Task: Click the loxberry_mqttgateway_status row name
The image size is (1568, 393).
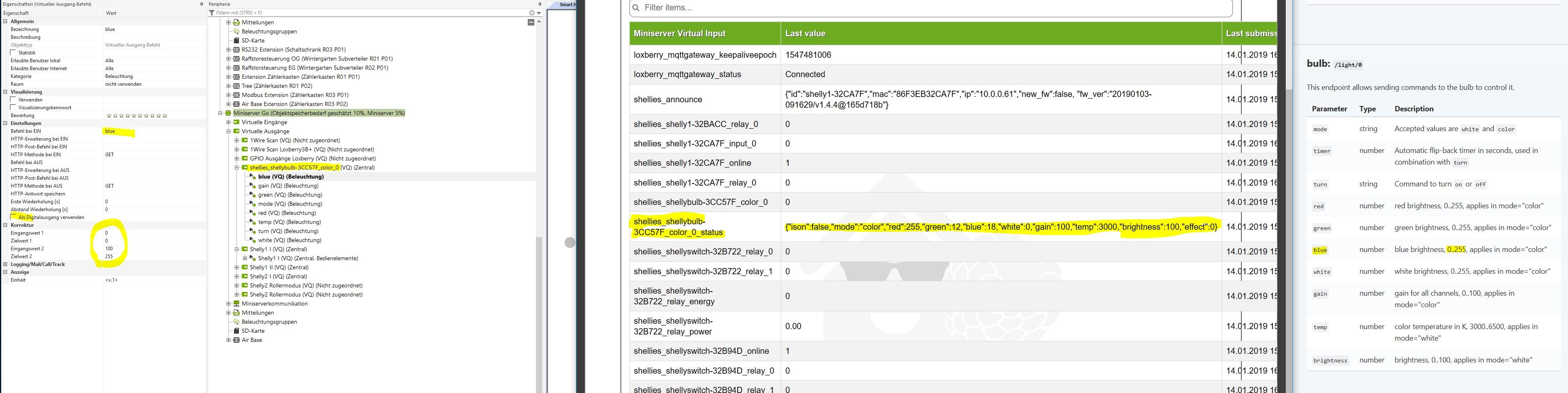Action: [x=687, y=74]
